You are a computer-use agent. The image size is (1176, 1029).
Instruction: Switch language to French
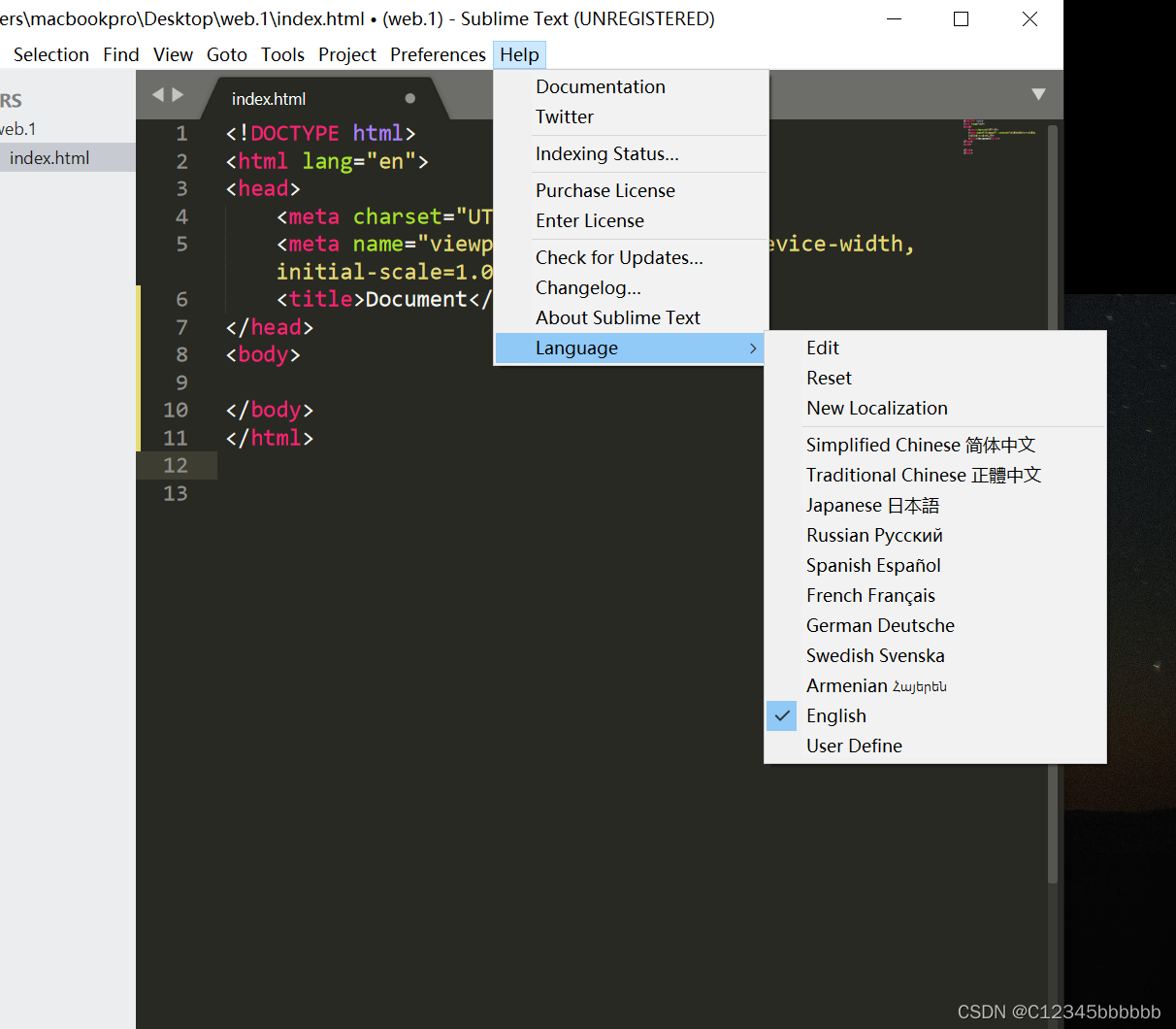[935, 595]
